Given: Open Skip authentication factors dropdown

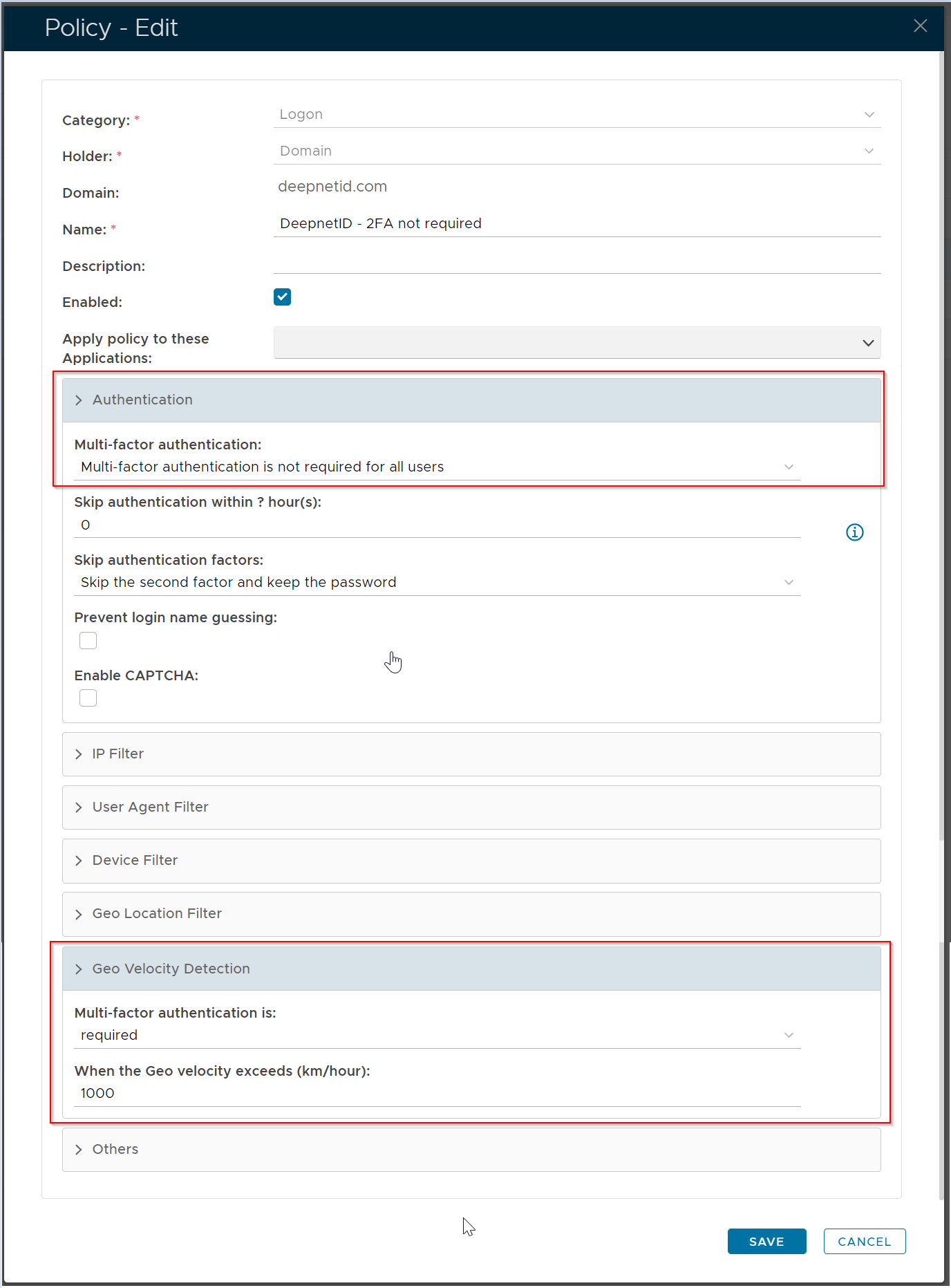Looking at the screenshot, I should pos(437,583).
